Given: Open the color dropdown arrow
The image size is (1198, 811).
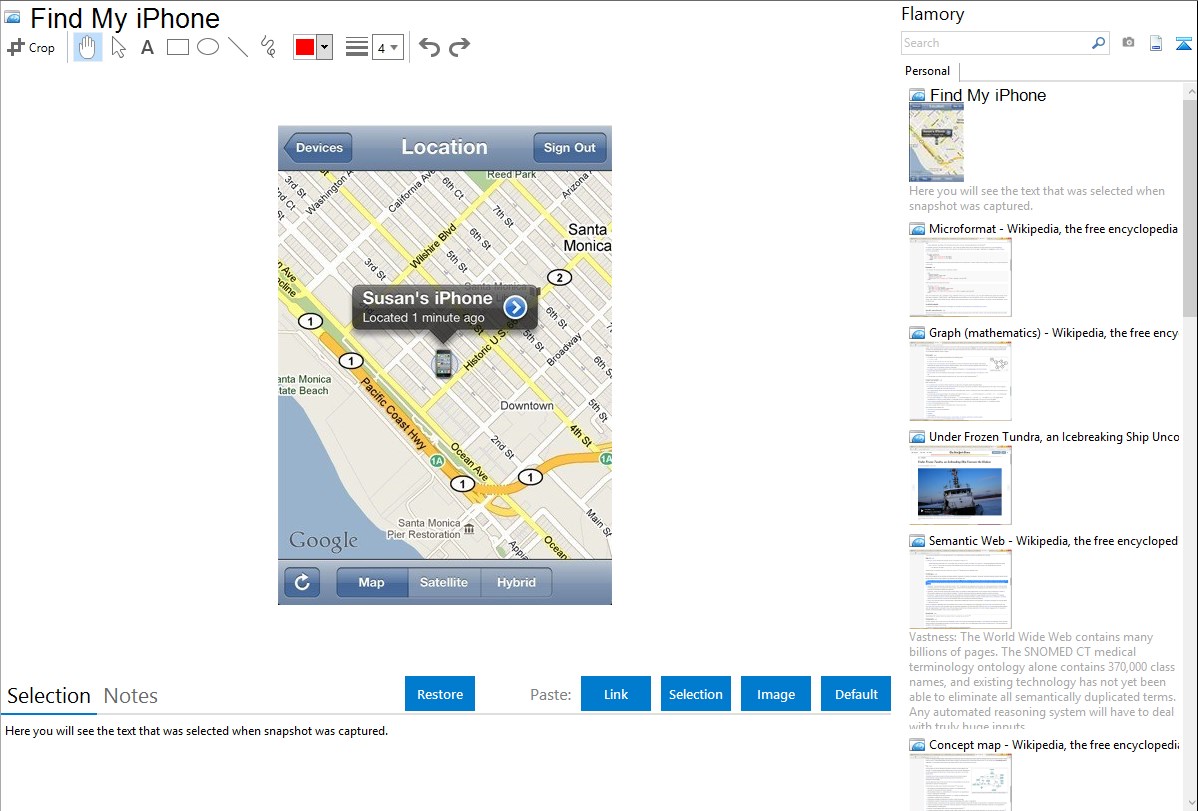Looking at the screenshot, I should point(324,47).
